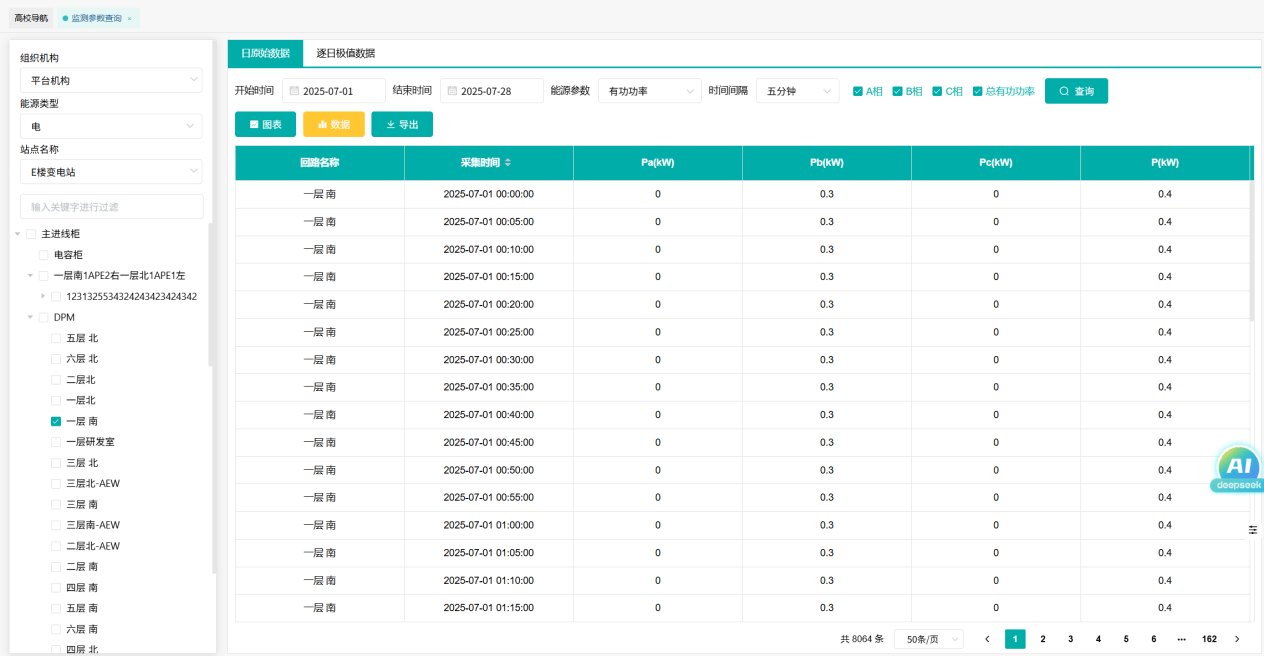Close the 监测参数查询 tab
The image size is (1264, 656).
tap(129, 18)
